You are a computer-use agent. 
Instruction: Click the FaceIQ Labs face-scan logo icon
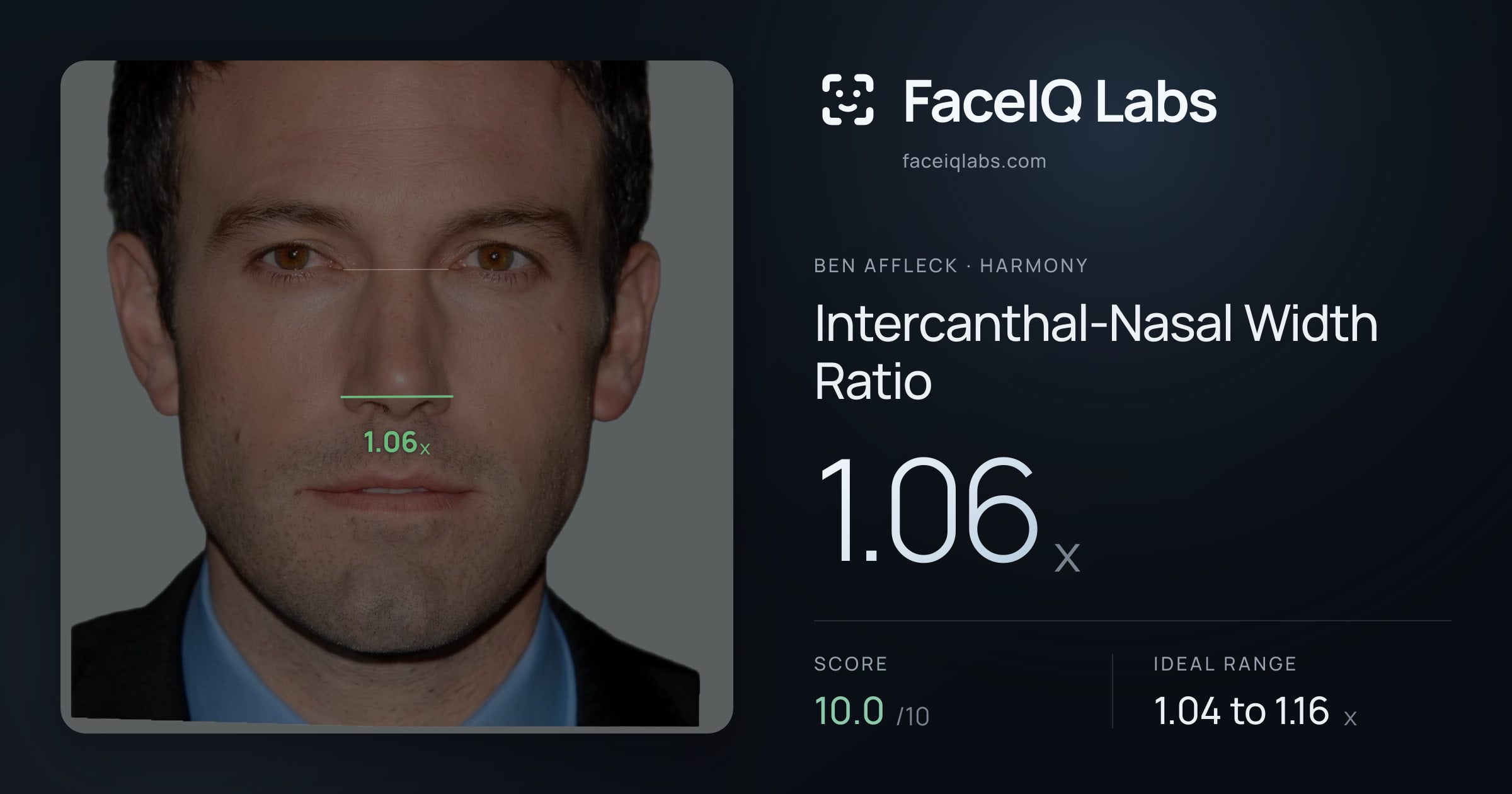click(848, 100)
